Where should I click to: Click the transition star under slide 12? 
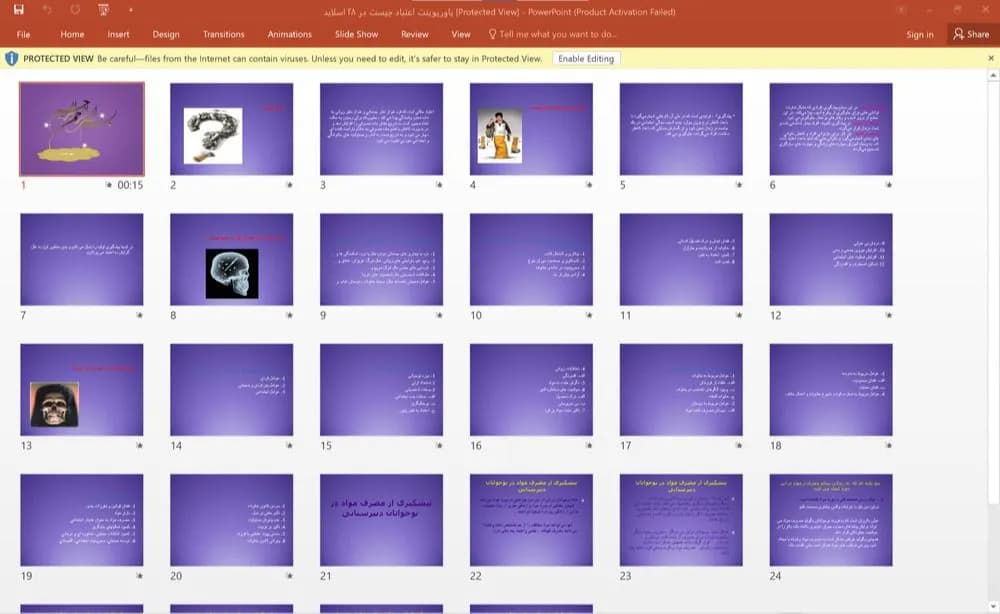click(x=889, y=315)
